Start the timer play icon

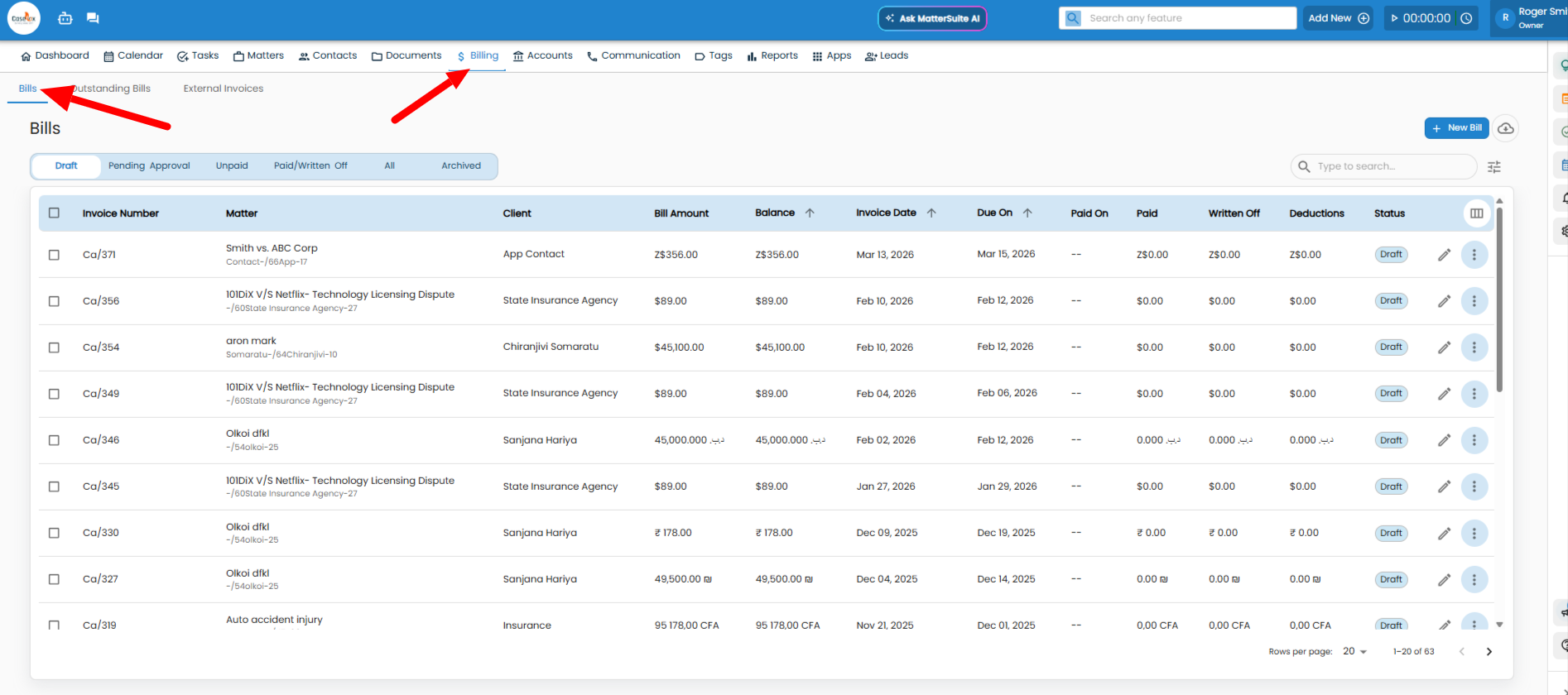tap(1395, 18)
